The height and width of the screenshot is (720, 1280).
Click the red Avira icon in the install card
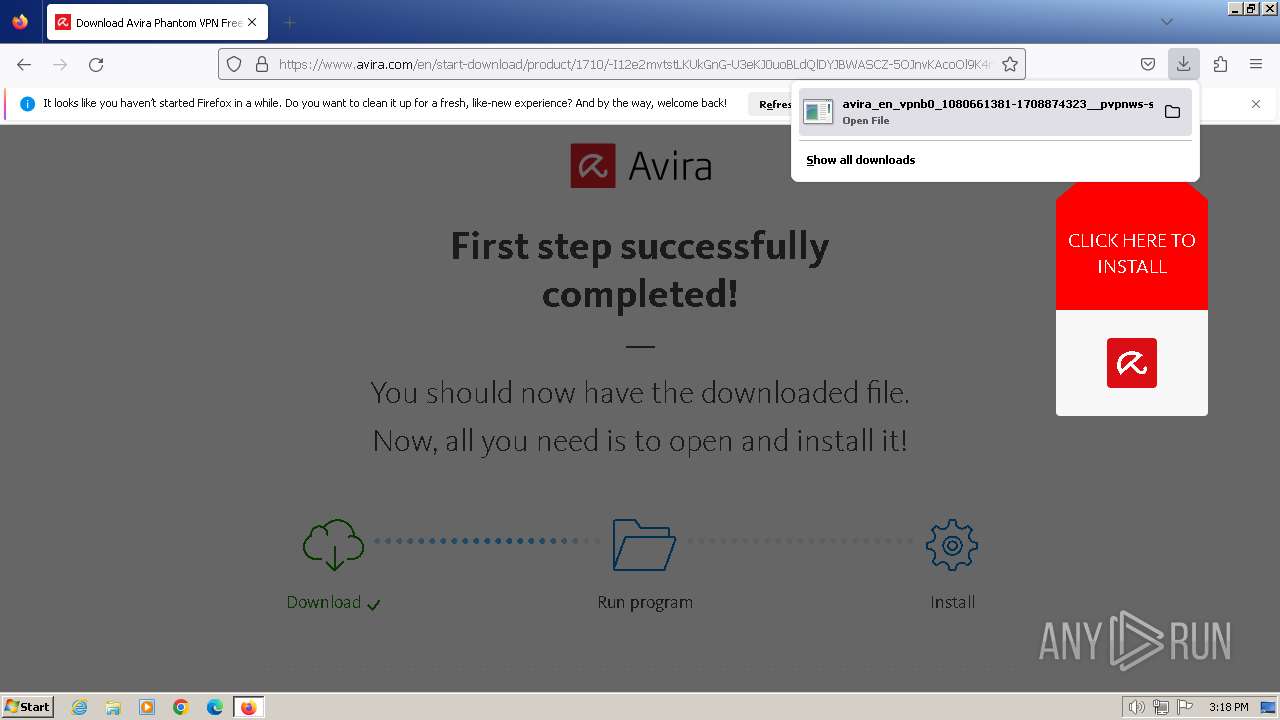[1132, 362]
